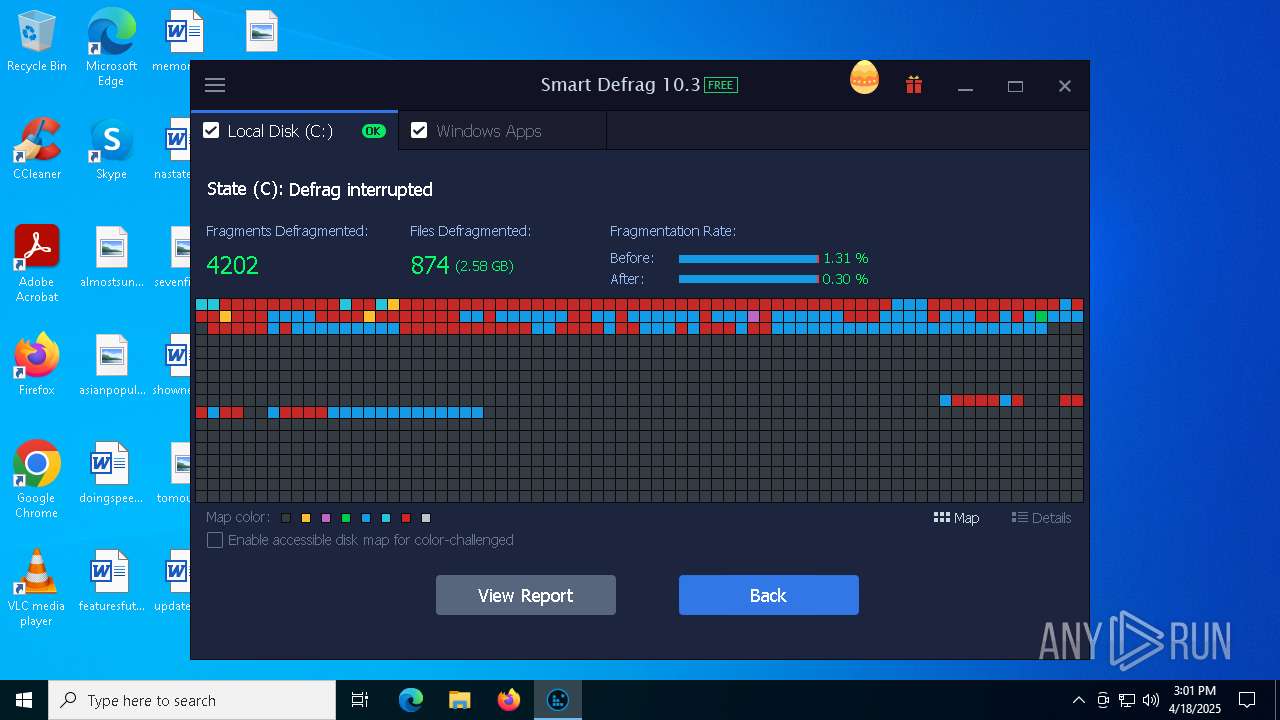The image size is (1280, 720).
Task: Open File Explorer from the taskbar
Action: coord(459,700)
